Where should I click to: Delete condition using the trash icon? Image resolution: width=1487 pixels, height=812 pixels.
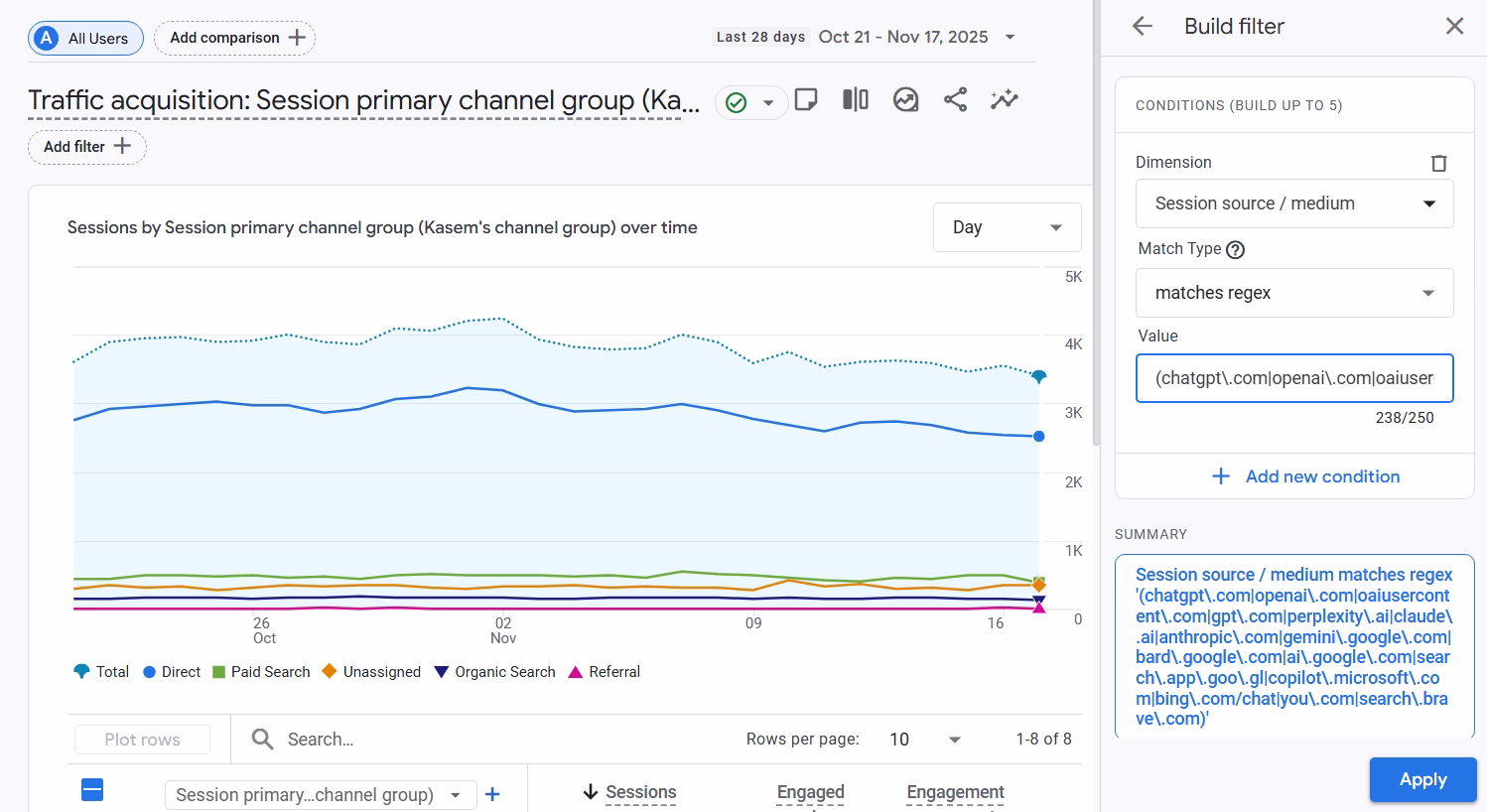pos(1438,163)
